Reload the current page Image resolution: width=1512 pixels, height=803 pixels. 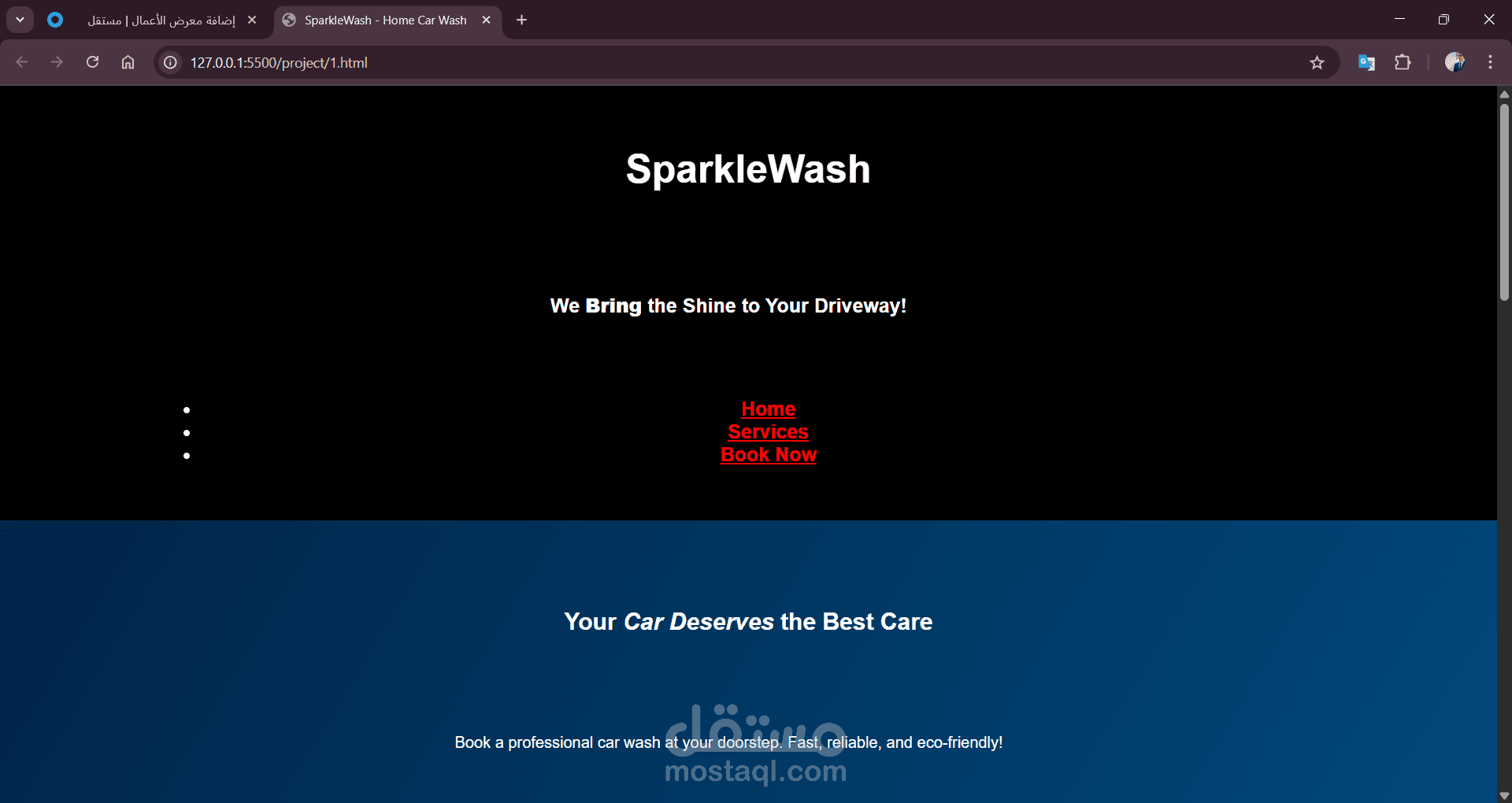tap(92, 62)
